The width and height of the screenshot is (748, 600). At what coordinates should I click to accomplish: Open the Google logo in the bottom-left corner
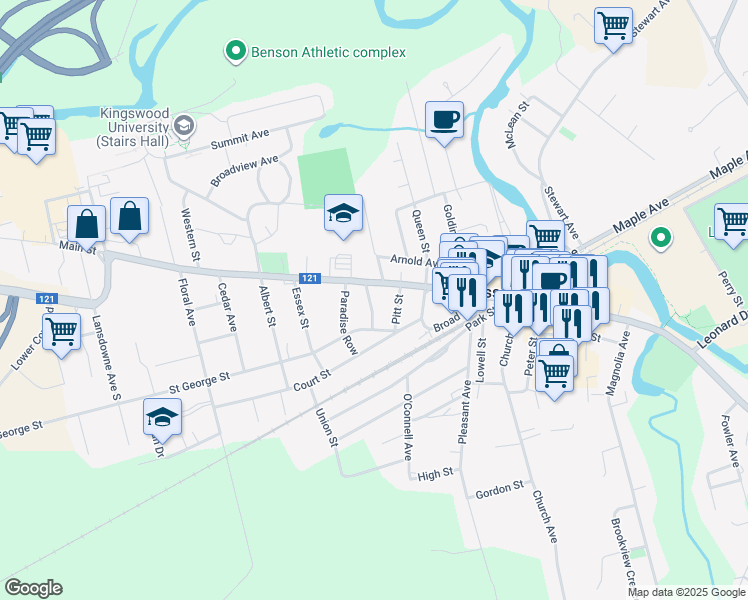33,588
